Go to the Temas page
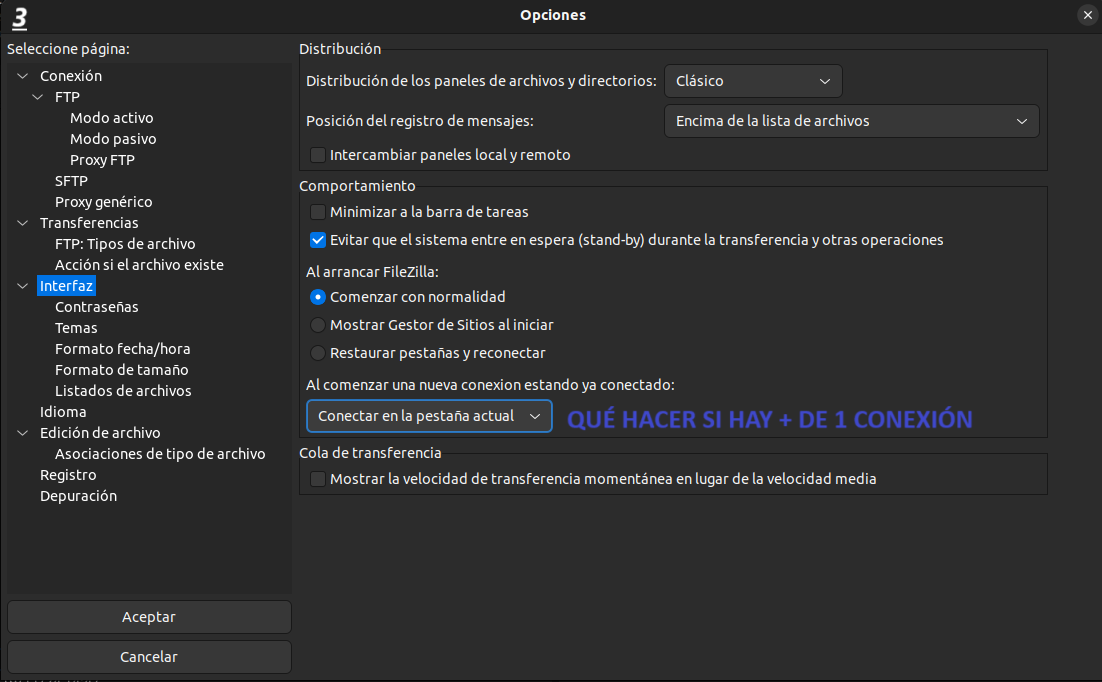1102x682 pixels. [76, 328]
